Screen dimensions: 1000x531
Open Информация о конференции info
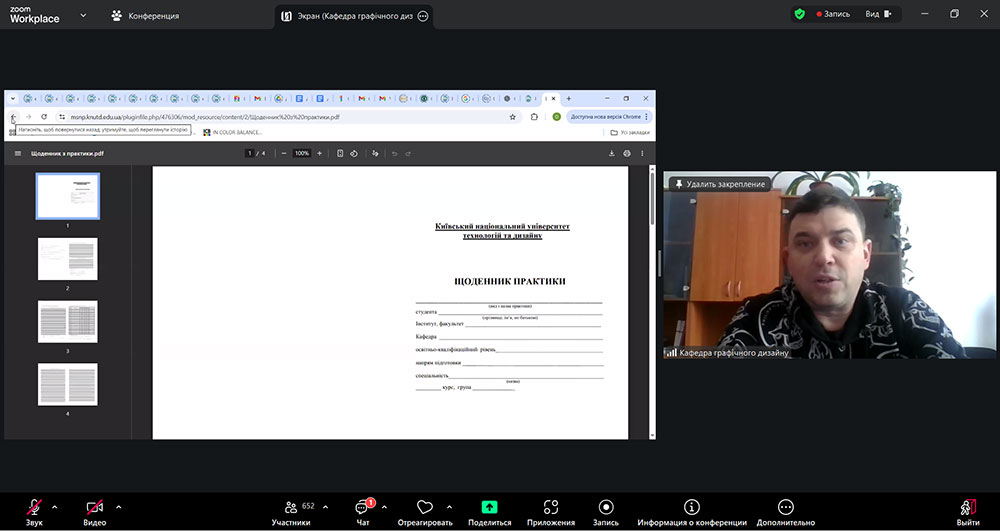[x=691, y=509]
